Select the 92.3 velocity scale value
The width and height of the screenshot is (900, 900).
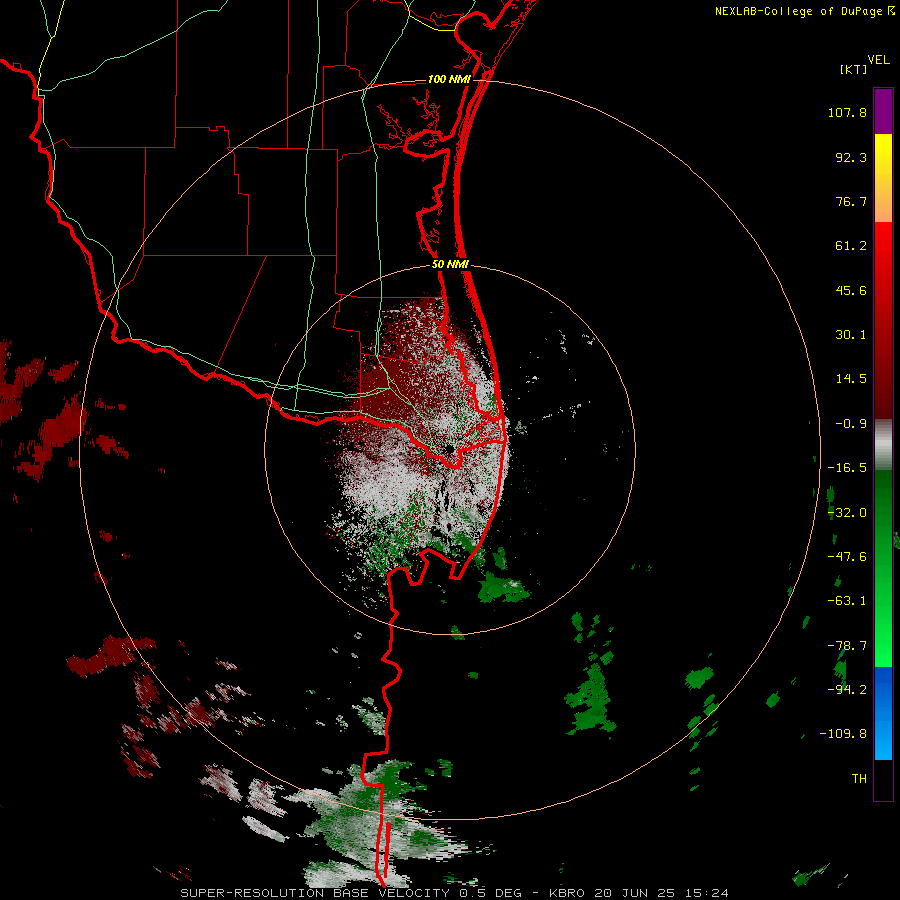851,157
